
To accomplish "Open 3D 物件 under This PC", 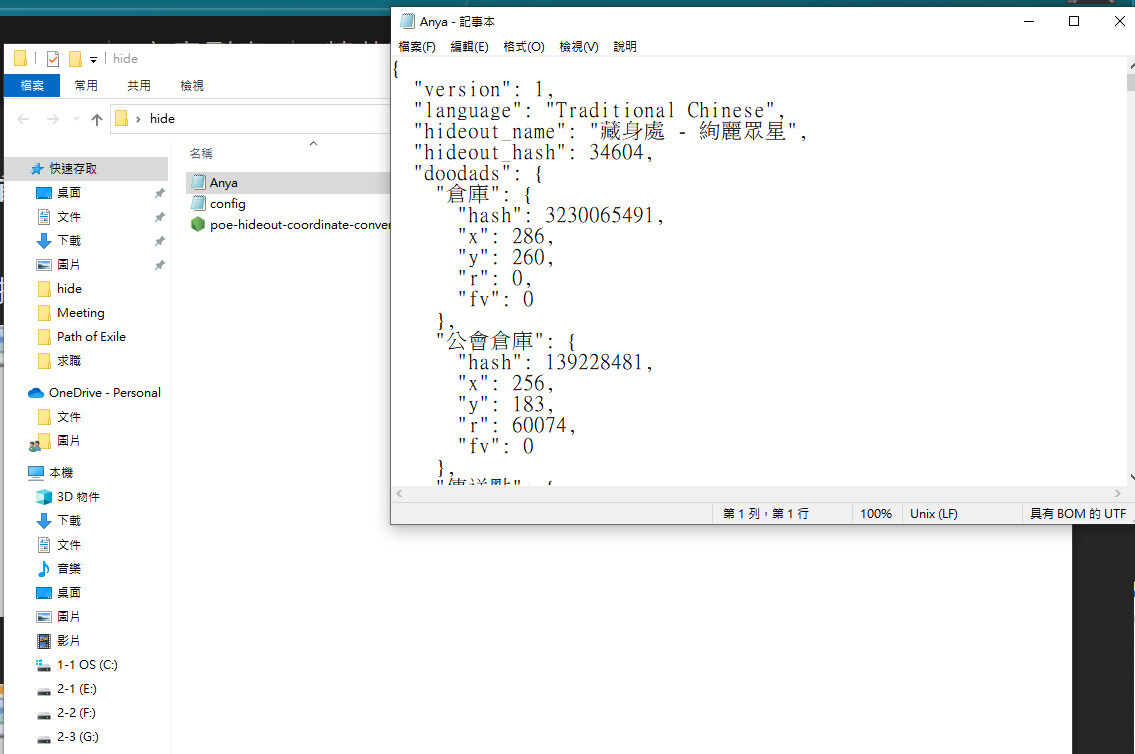I will click(78, 496).
